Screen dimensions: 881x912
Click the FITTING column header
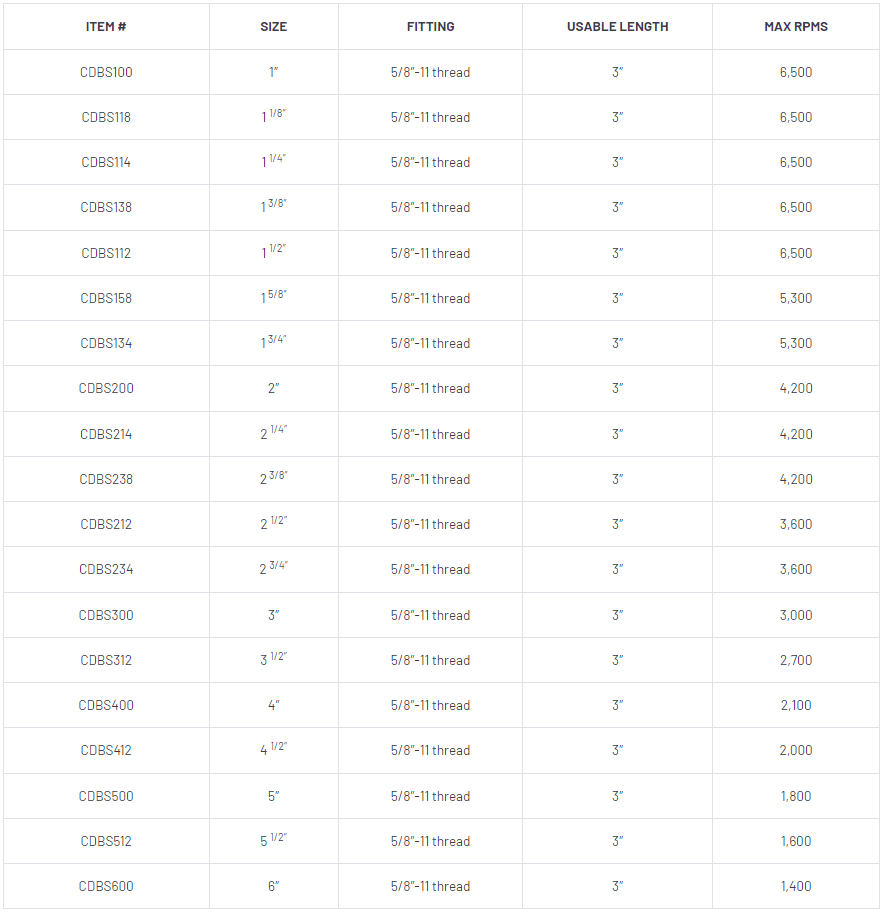tap(430, 26)
